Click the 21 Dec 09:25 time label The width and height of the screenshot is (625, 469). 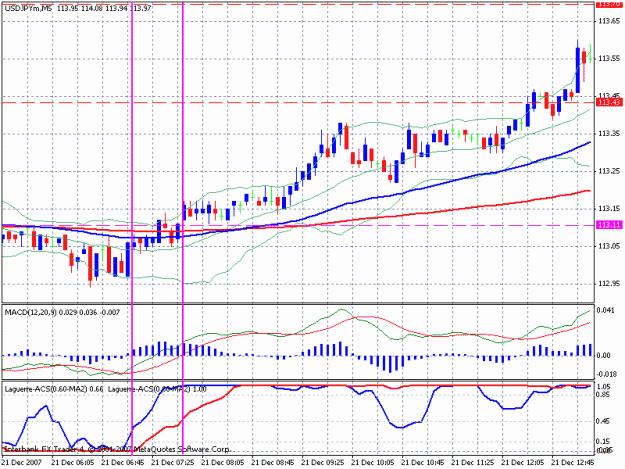click(323, 462)
